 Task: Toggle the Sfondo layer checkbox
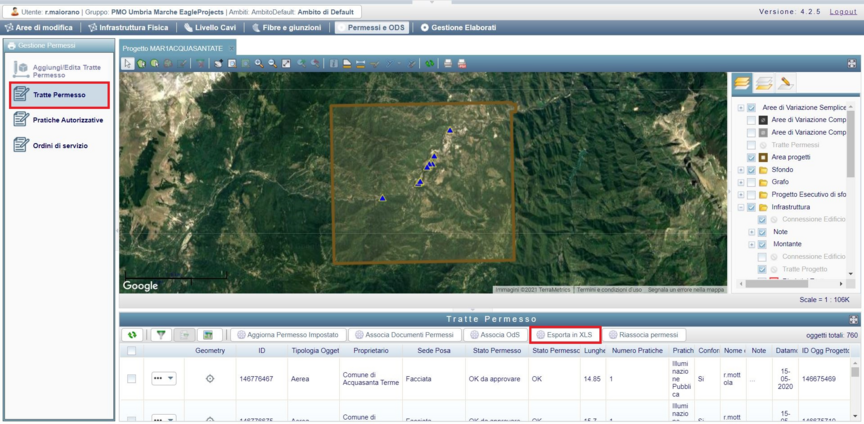point(751,170)
